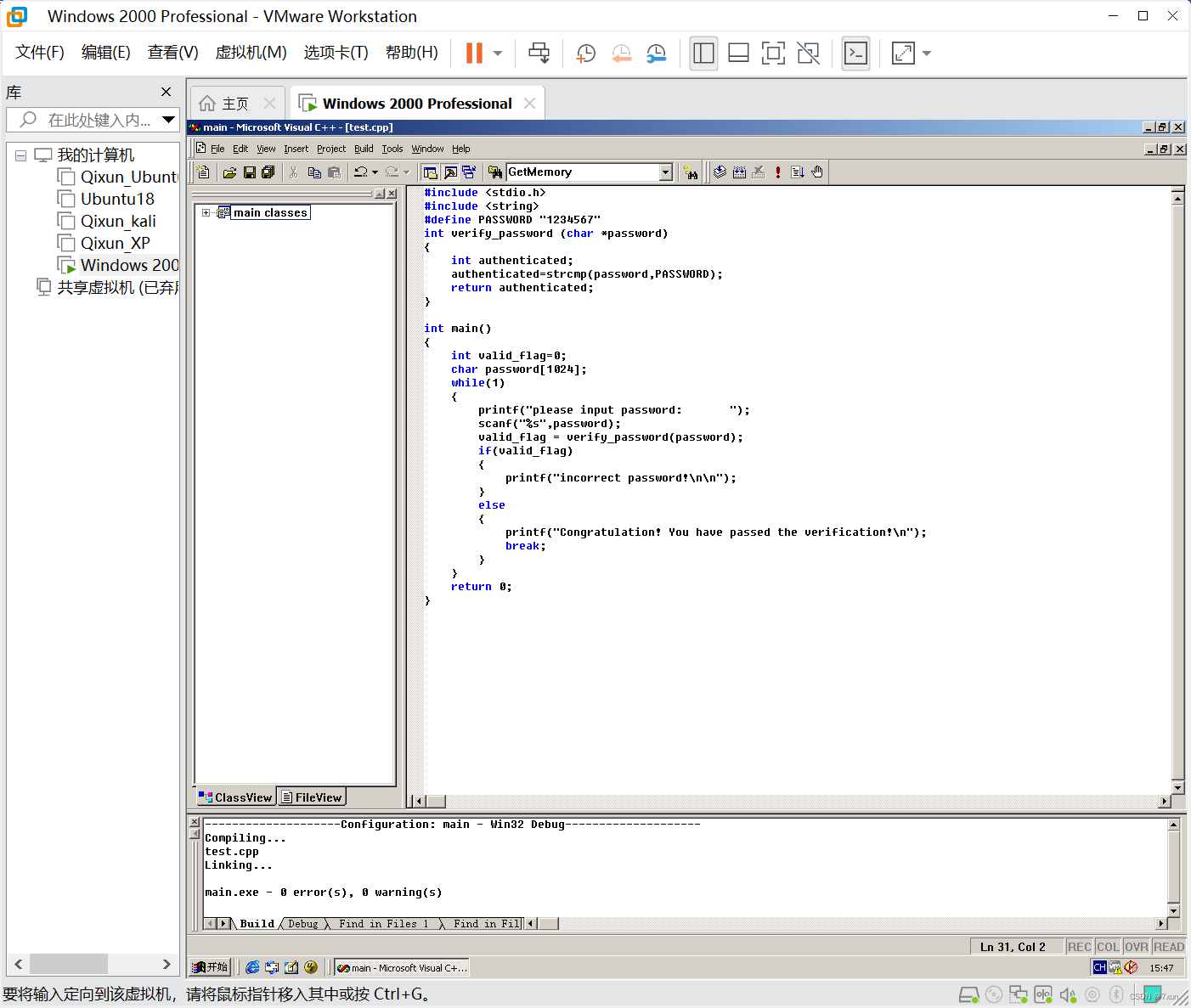
Task: Collapse the 我的计算机 library tree
Action: 20,155
